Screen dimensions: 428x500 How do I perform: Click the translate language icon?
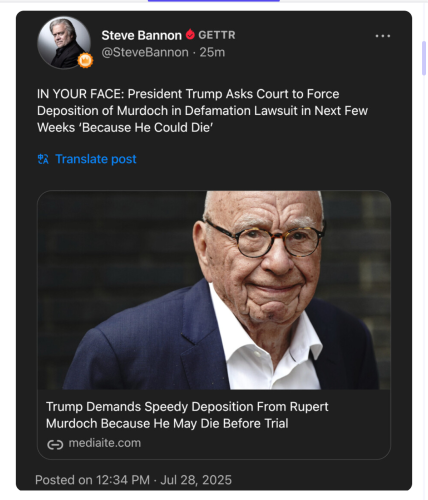[43, 159]
